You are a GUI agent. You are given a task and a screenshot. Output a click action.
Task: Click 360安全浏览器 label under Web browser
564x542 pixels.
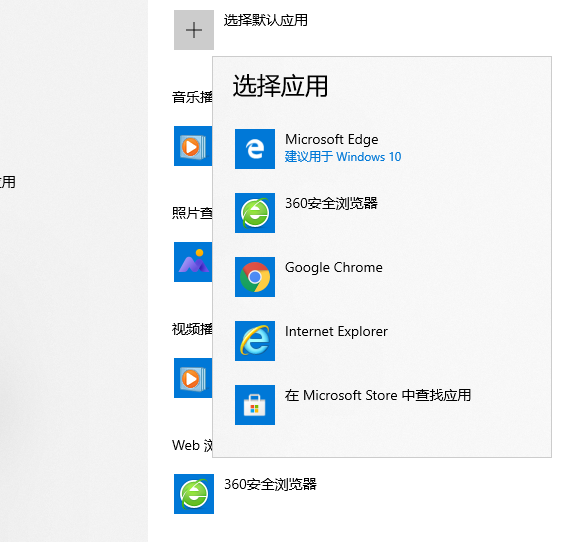point(270,484)
